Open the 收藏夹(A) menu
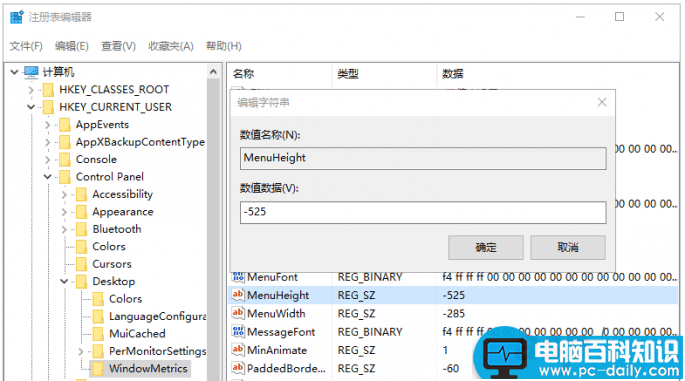The height and width of the screenshot is (381, 685). (x=171, y=46)
